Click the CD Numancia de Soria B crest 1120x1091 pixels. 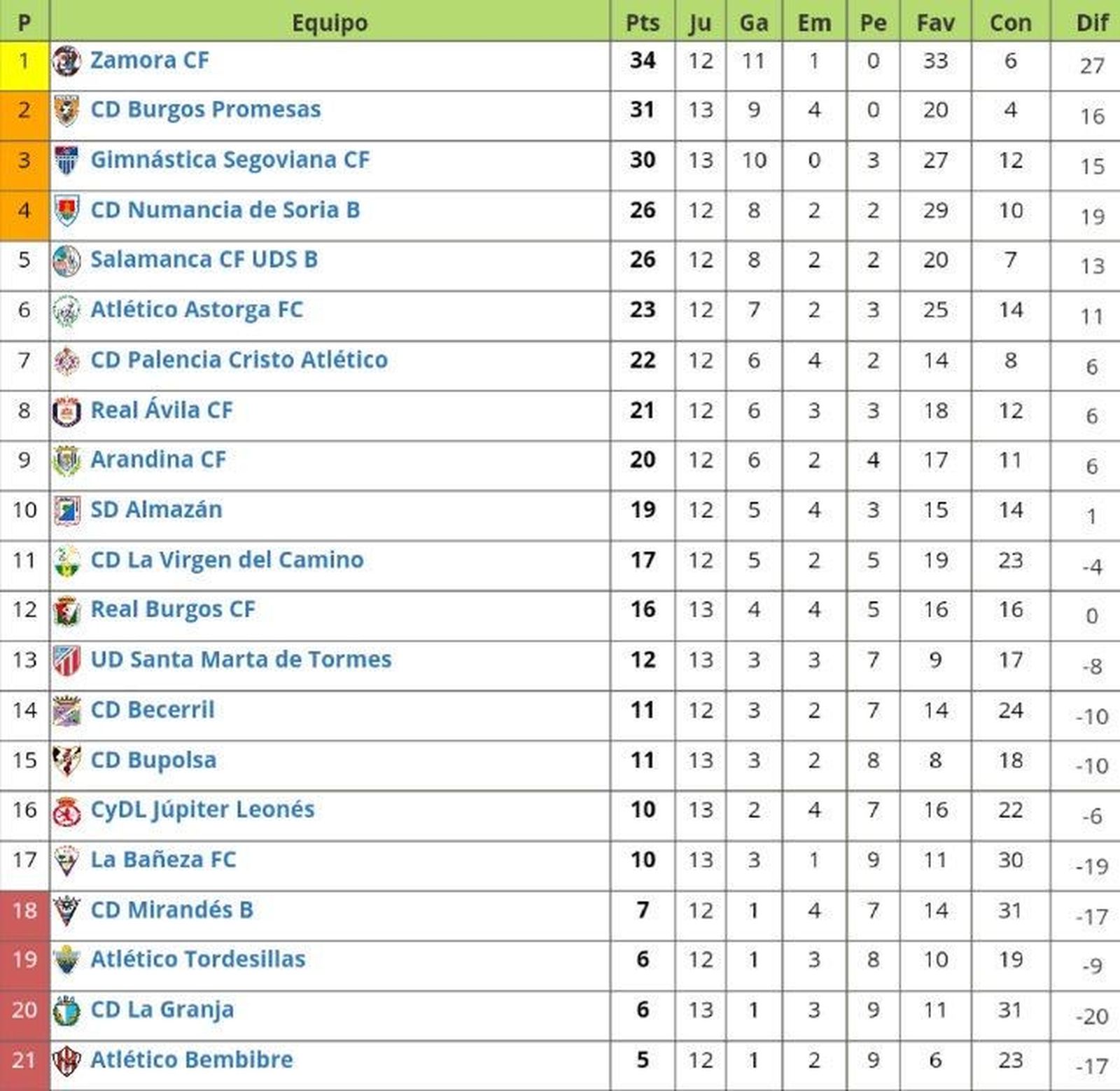point(66,211)
